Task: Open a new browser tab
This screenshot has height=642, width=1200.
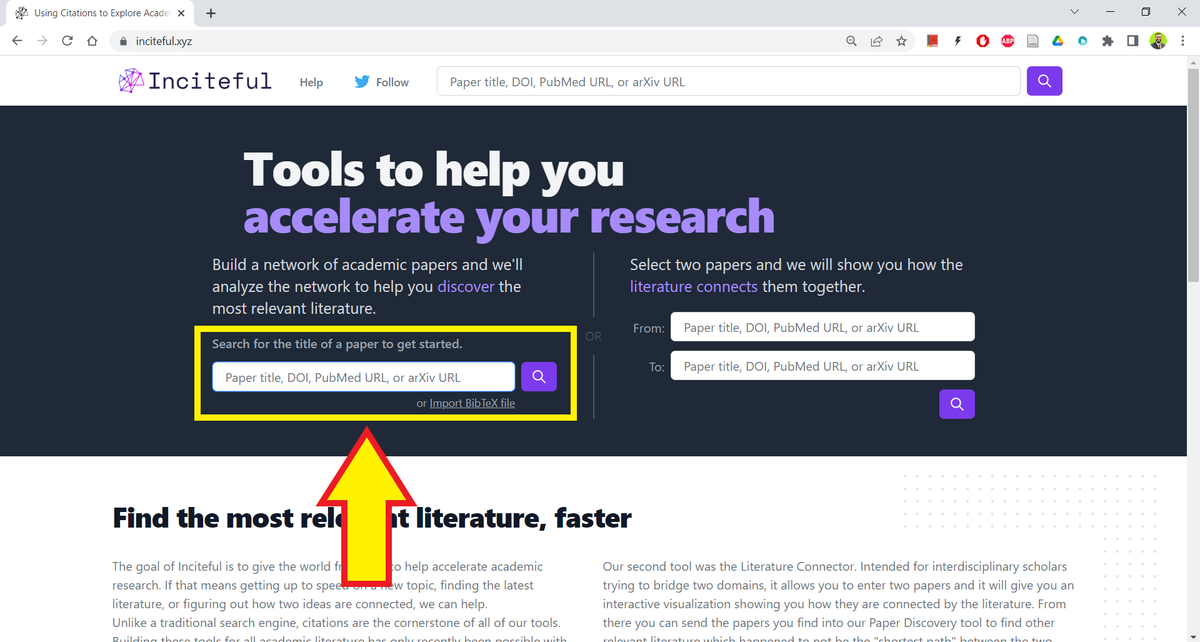Action: [x=211, y=13]
